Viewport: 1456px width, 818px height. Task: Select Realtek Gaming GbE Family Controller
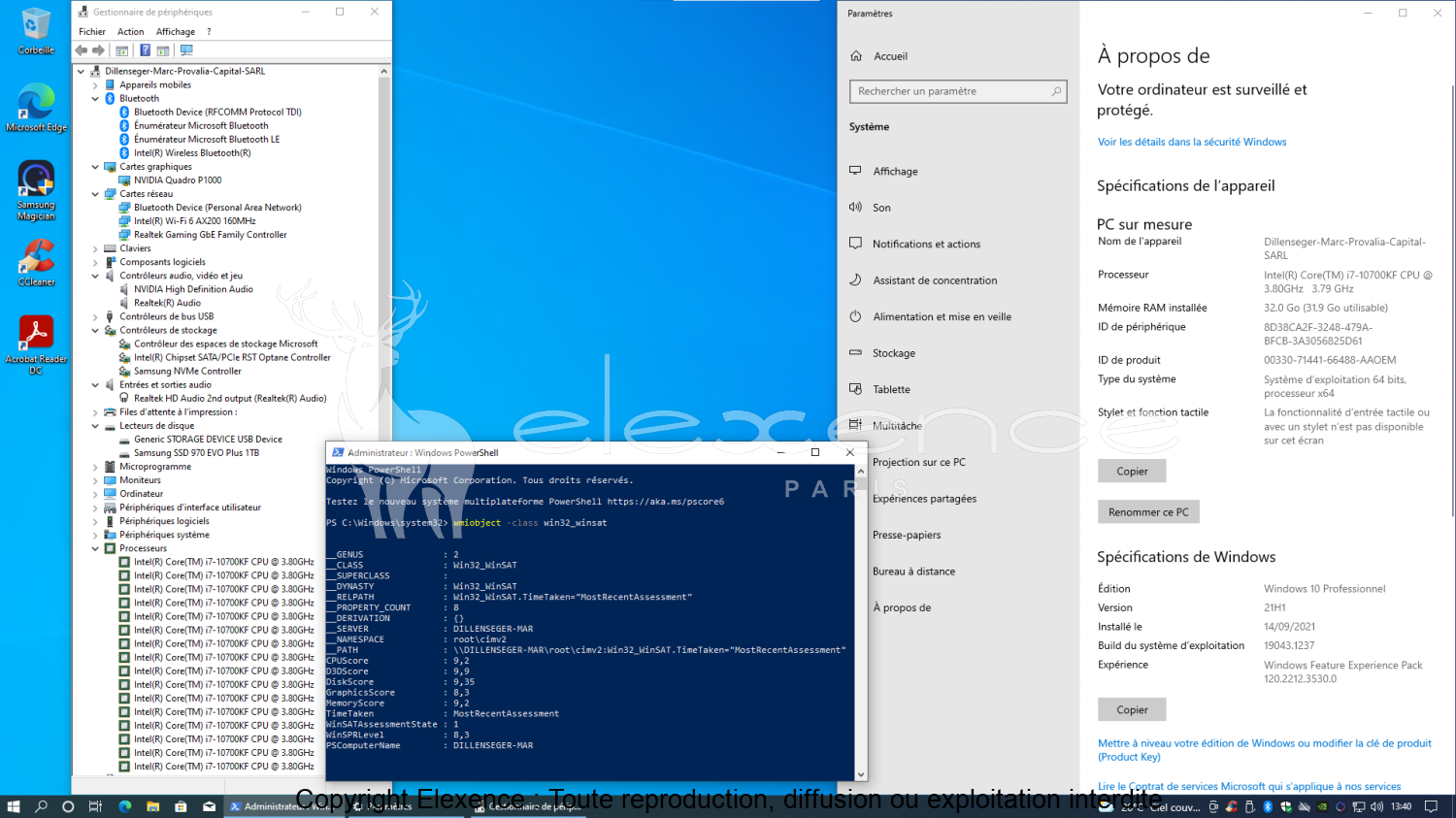click(211, 235)
